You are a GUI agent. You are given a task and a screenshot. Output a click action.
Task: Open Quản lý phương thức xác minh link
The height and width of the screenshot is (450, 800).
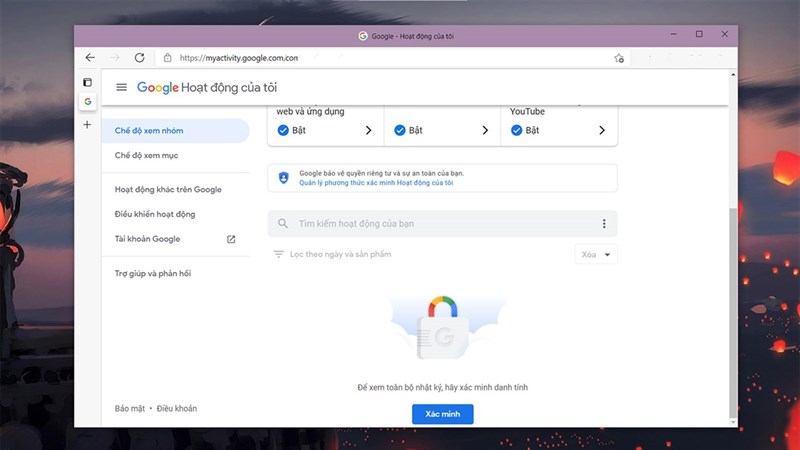tap(376, 183)
